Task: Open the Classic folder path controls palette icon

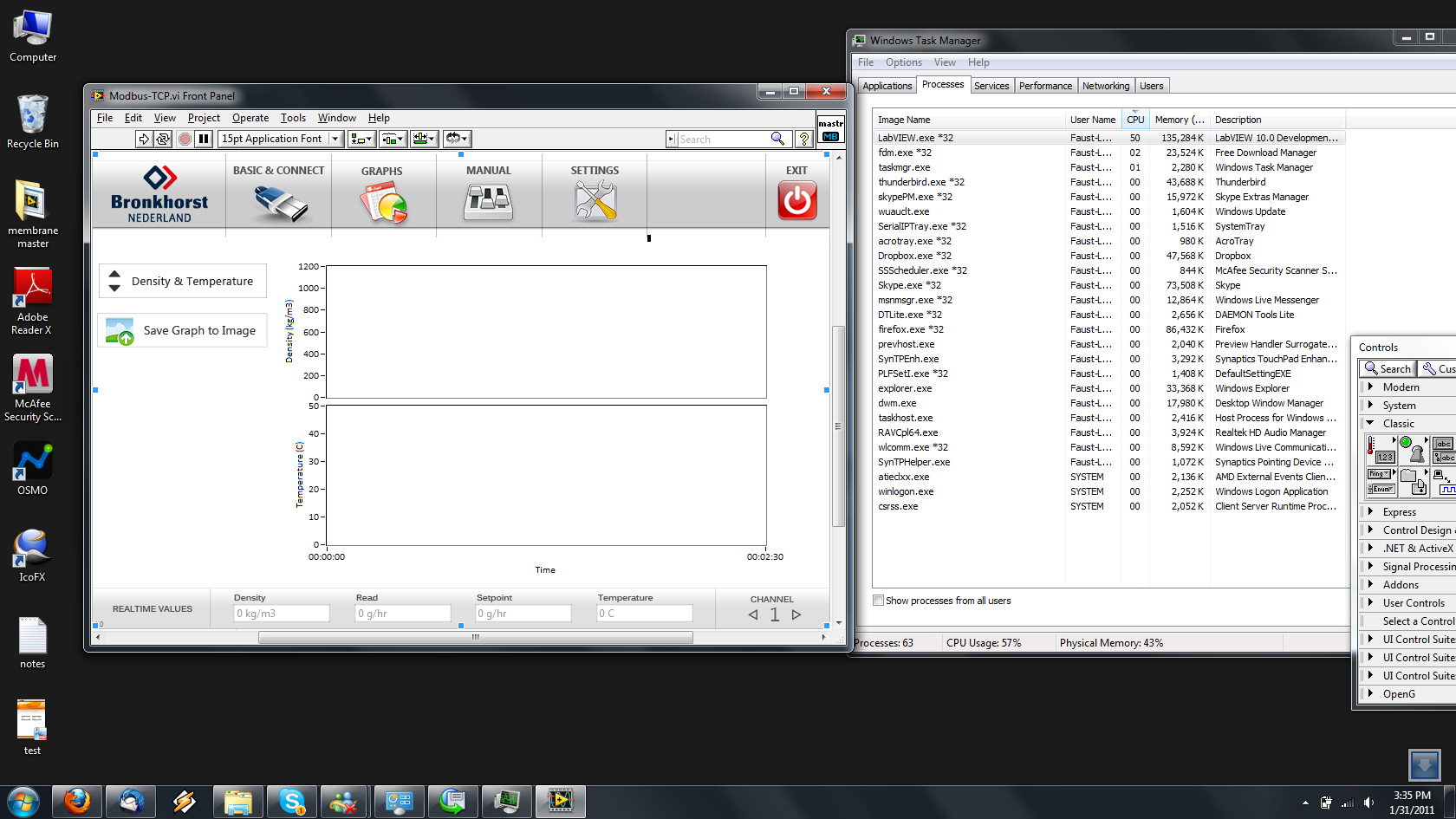Action: (1413, 482)
